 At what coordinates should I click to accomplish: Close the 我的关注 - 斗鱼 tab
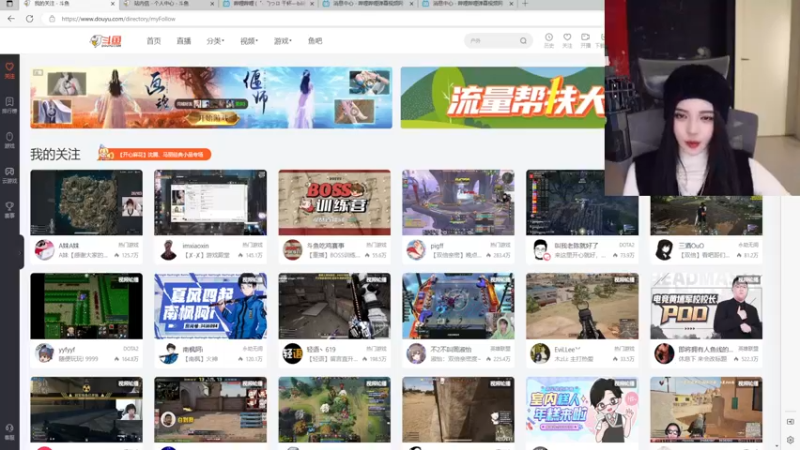pyautogui.click(x=113, y=4)
